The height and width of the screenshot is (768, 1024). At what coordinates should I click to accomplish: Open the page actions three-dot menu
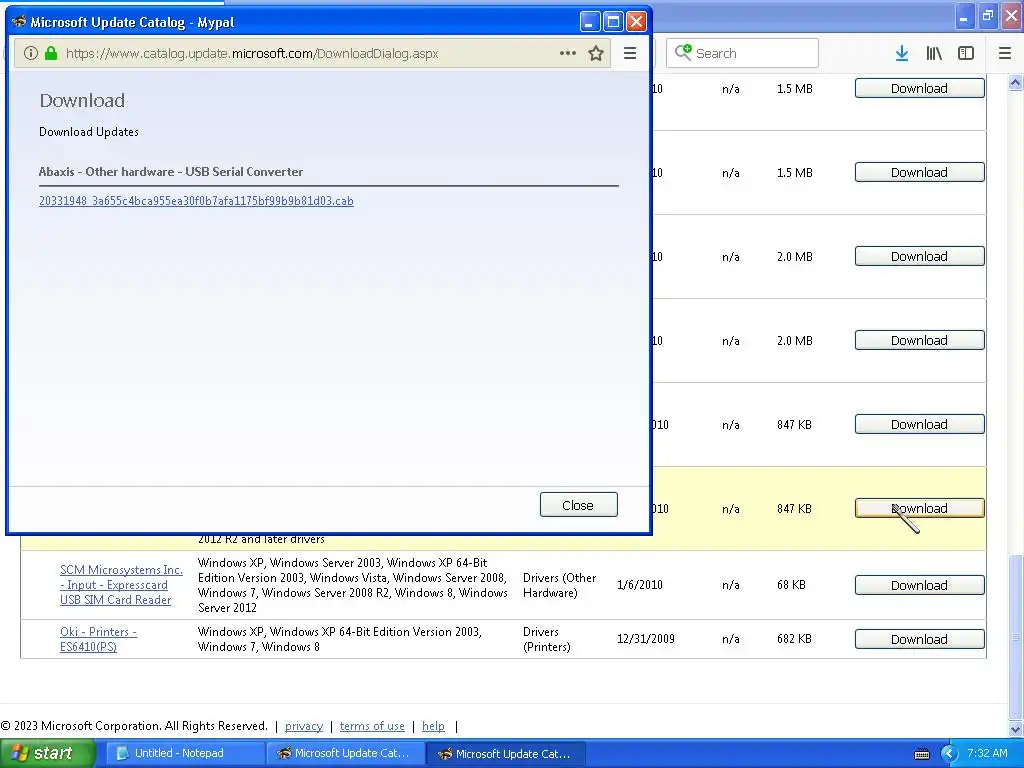(568, 54)
